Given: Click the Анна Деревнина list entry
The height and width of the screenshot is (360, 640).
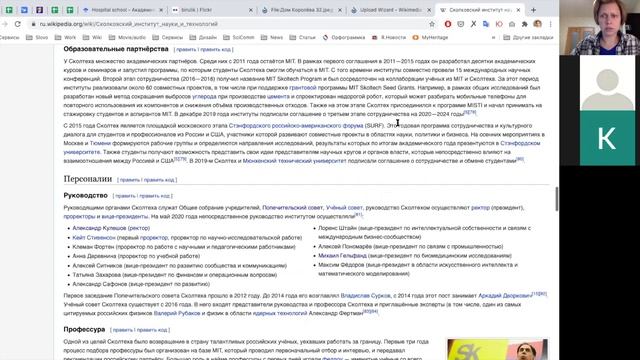Looking at the screenshot, I should pos(136,256).
